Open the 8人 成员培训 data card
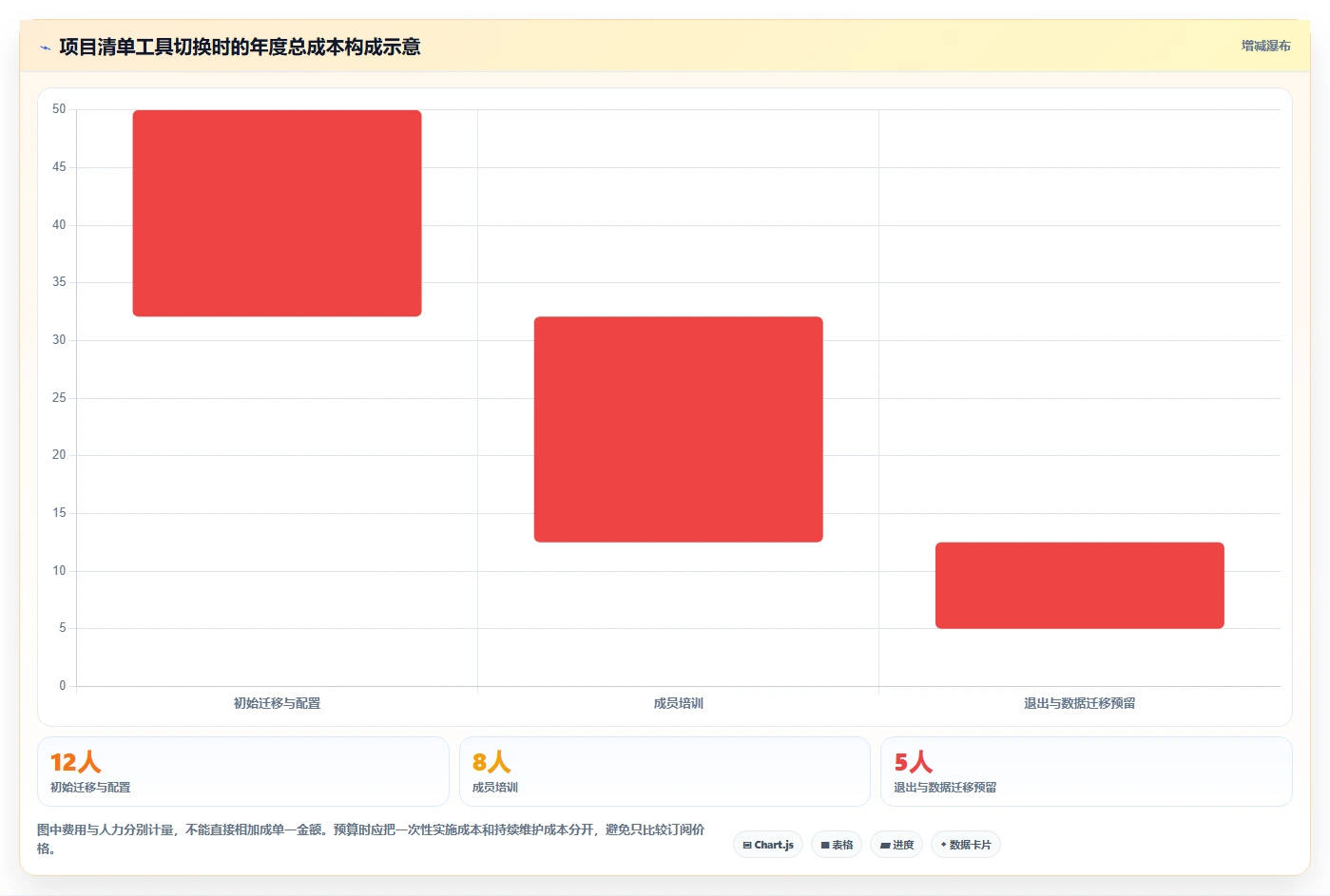Screen dimensions: 1330x896 point(665,772)
